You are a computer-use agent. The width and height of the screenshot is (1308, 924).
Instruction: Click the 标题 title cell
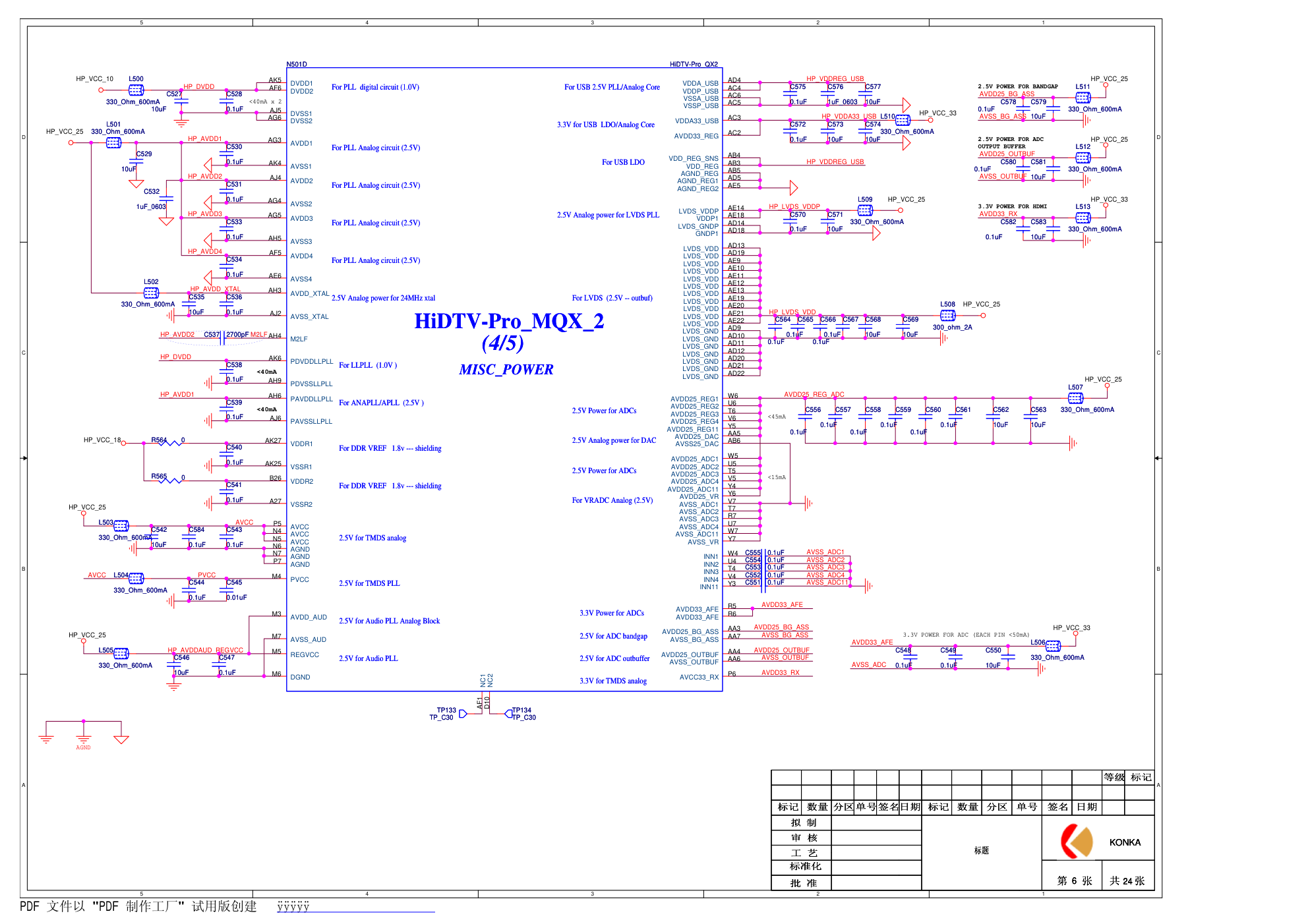(x=981, y=851)
